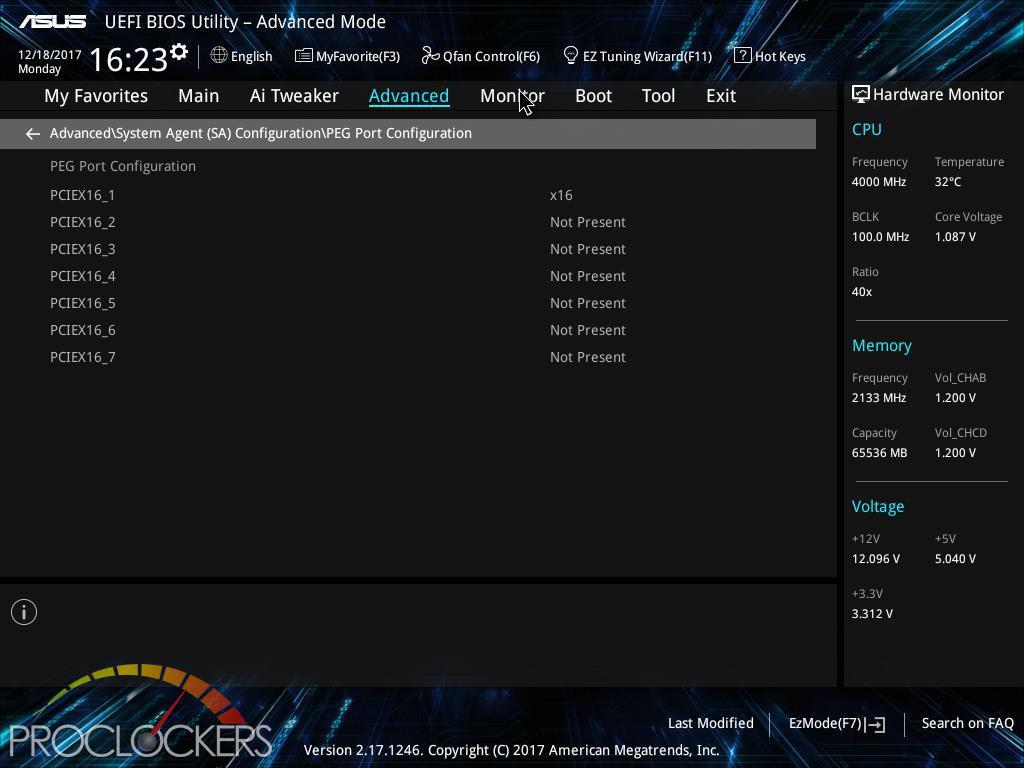
Task: Click the breadcrumb path PEG Port Configuration
Action: click(x=261, y=133)
